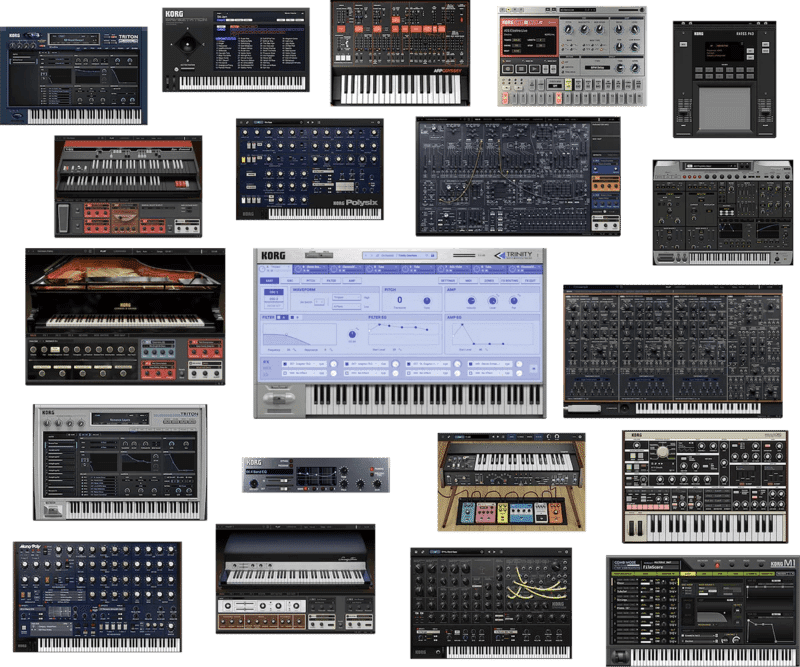The height and width of the screenshot is (667, 800).
Task: Click the save icon beside Trinity's program name
Action: [432, 255]
